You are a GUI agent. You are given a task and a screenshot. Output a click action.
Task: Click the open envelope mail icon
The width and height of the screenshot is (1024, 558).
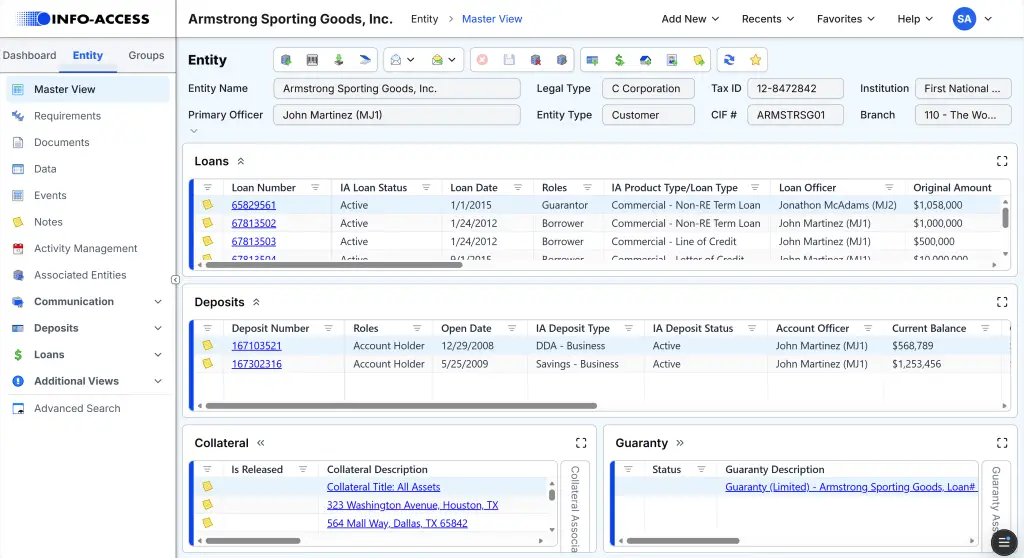(396, 60)
